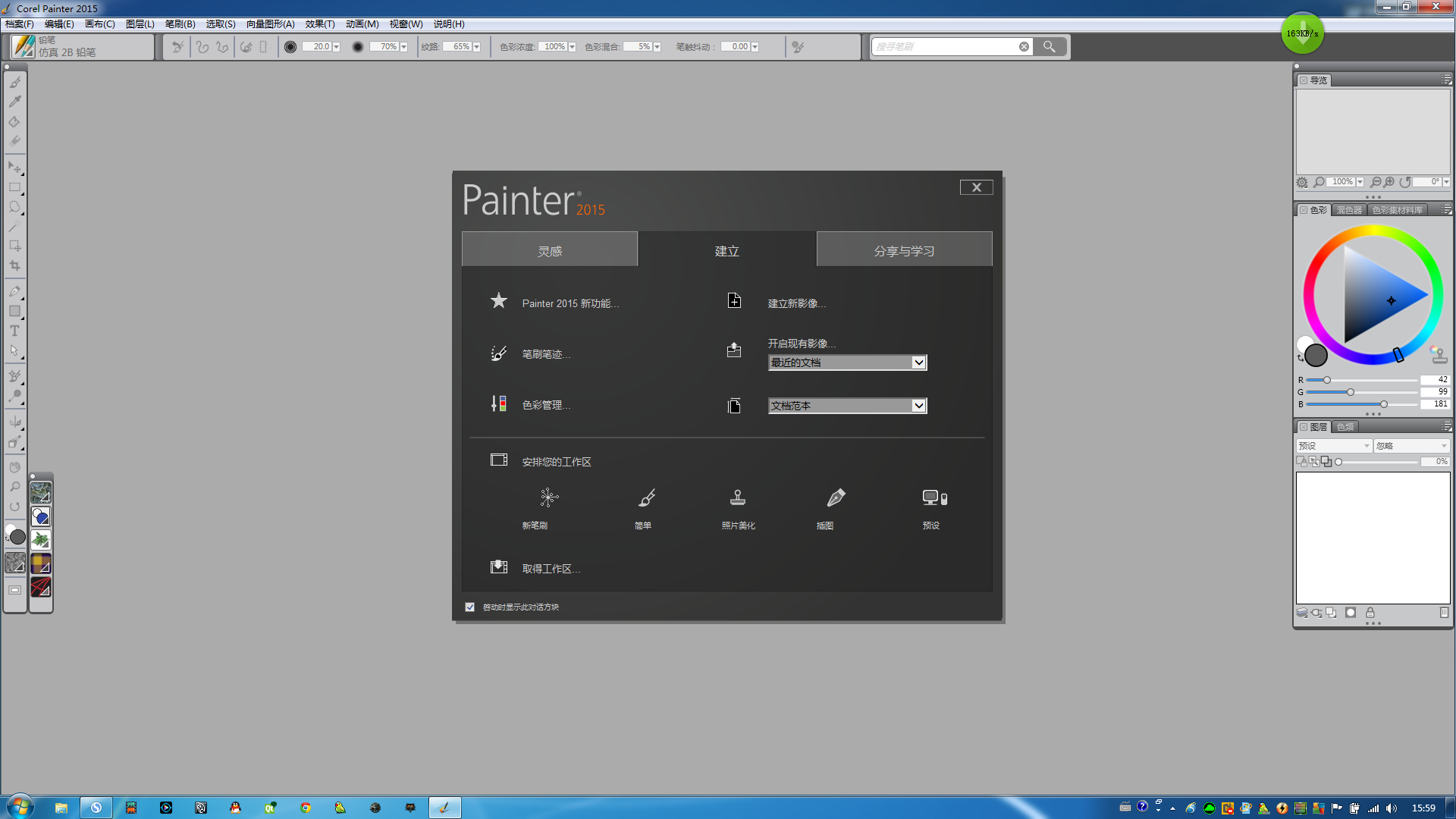Close the Navigator panel with its checkbox

pyautogui.click(x=1304, y=80)
